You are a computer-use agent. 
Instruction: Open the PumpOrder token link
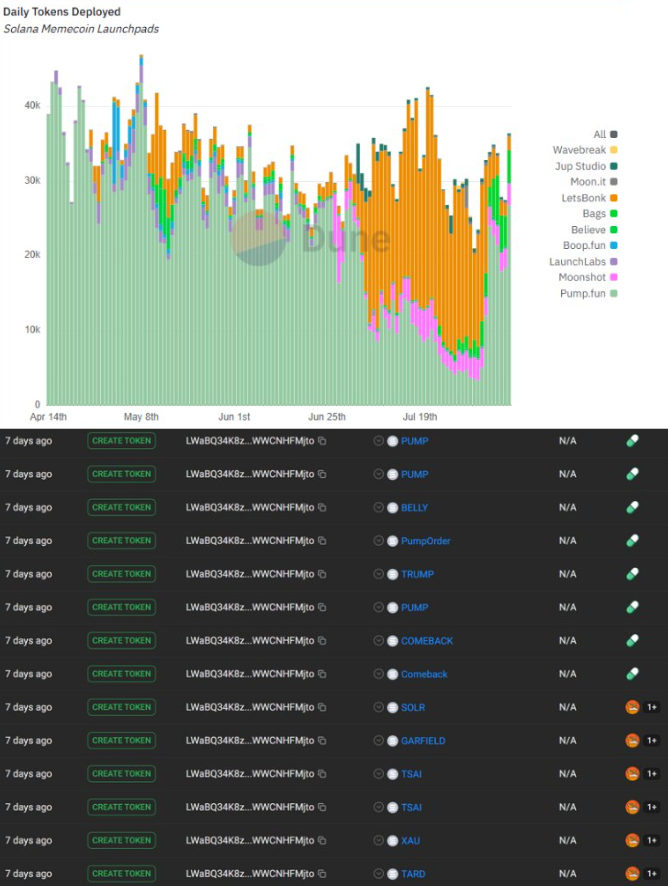coord(425,541)
